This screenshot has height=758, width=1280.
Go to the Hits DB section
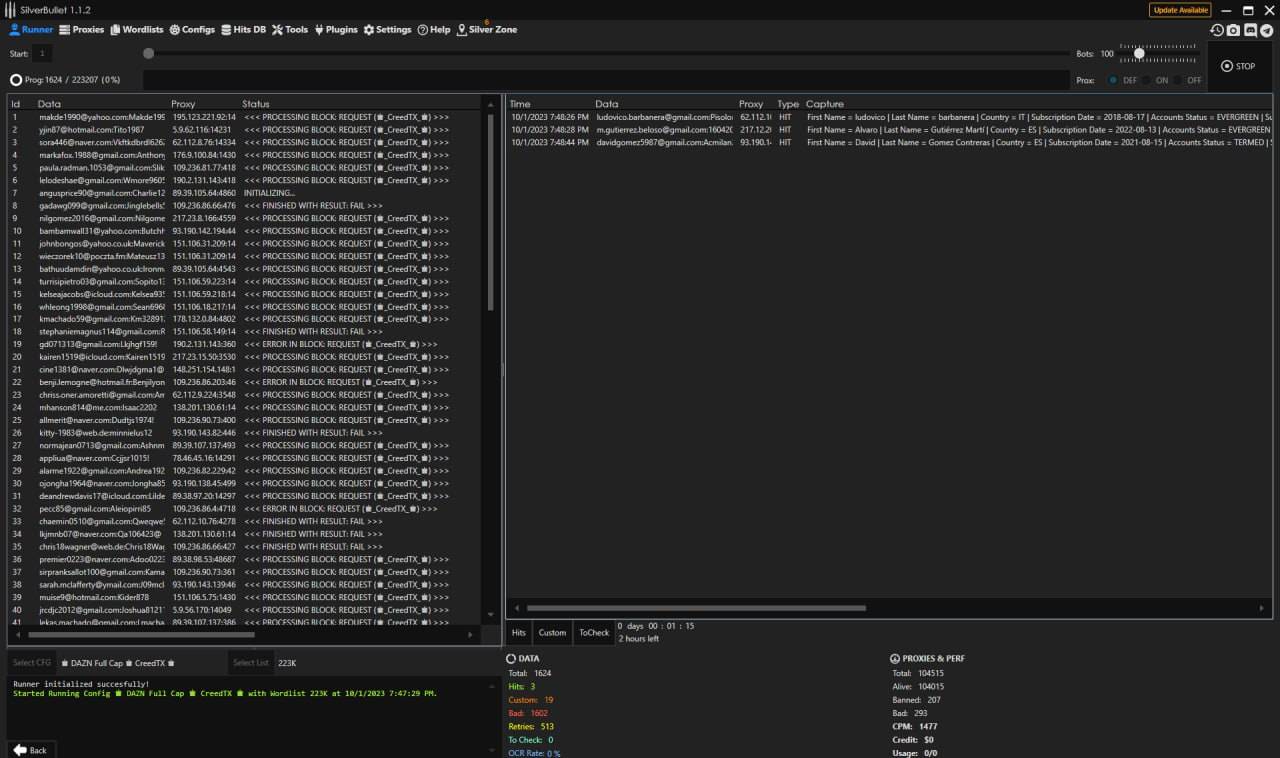point(243,30)
